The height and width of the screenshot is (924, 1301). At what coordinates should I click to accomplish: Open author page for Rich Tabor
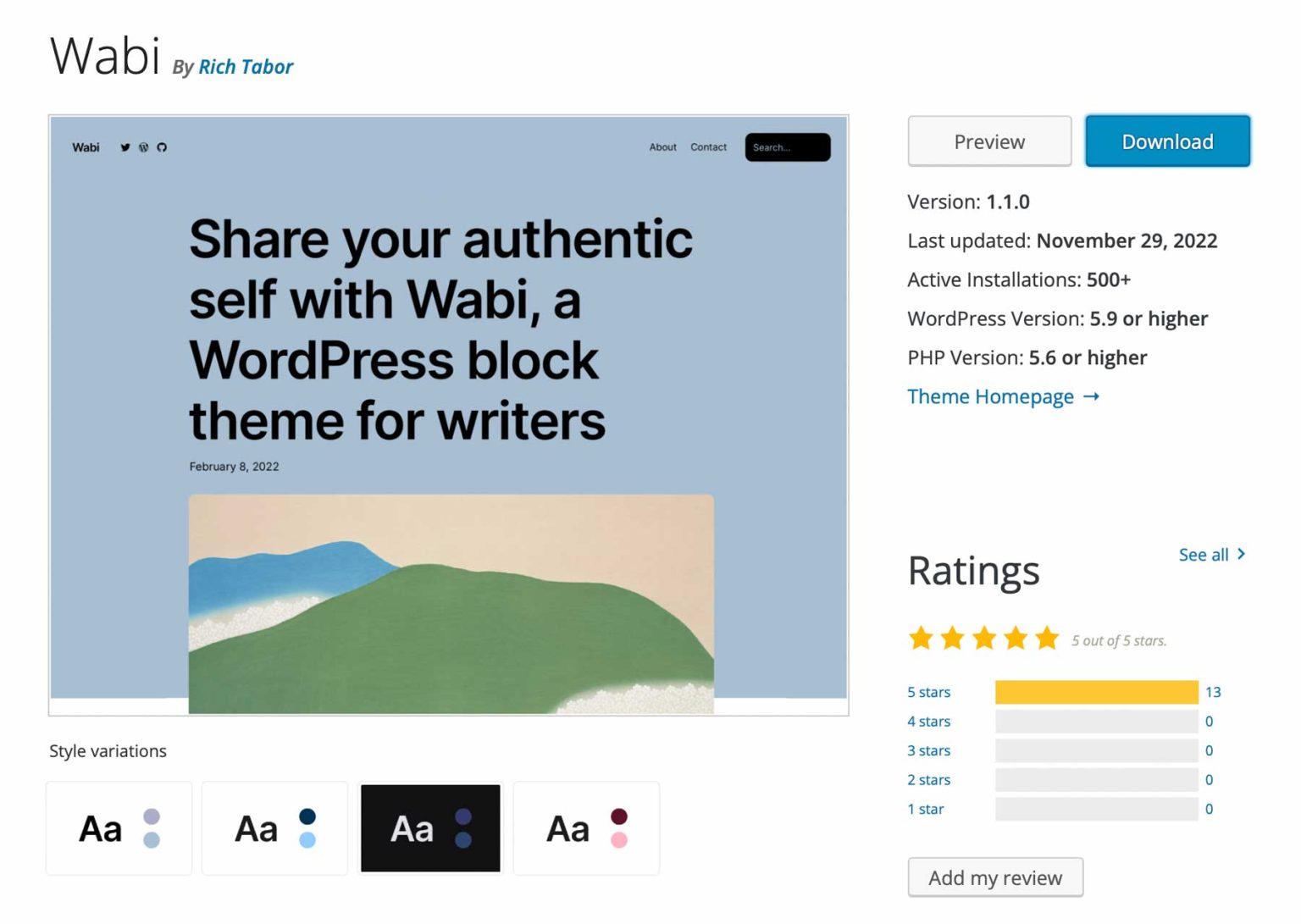coord(246,67)
